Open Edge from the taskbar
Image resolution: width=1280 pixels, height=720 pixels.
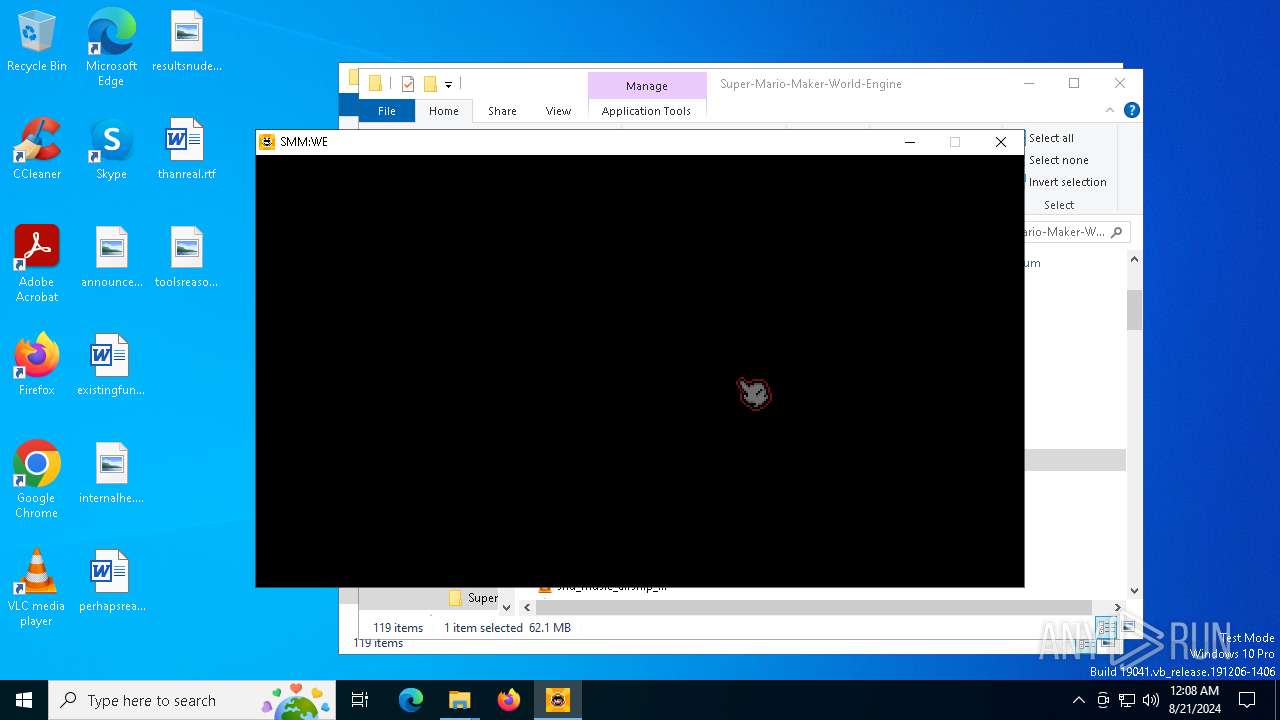(411, 700)
